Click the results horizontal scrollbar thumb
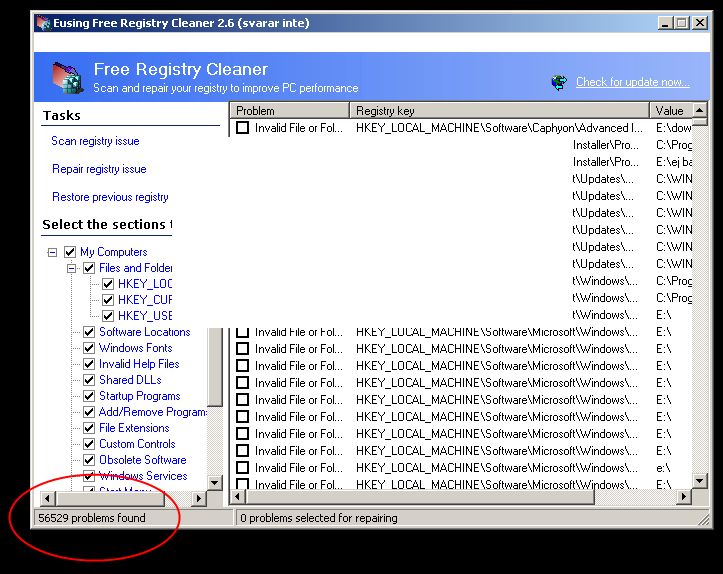Viewport: 723px width, 574px height. pos(420,497)
